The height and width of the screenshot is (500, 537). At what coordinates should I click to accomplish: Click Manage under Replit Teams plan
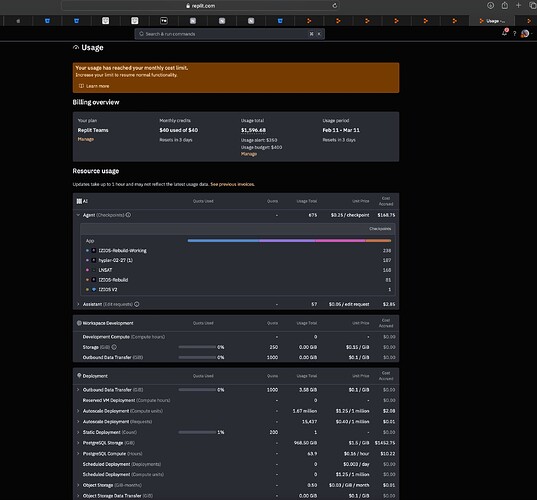(86, 139)
